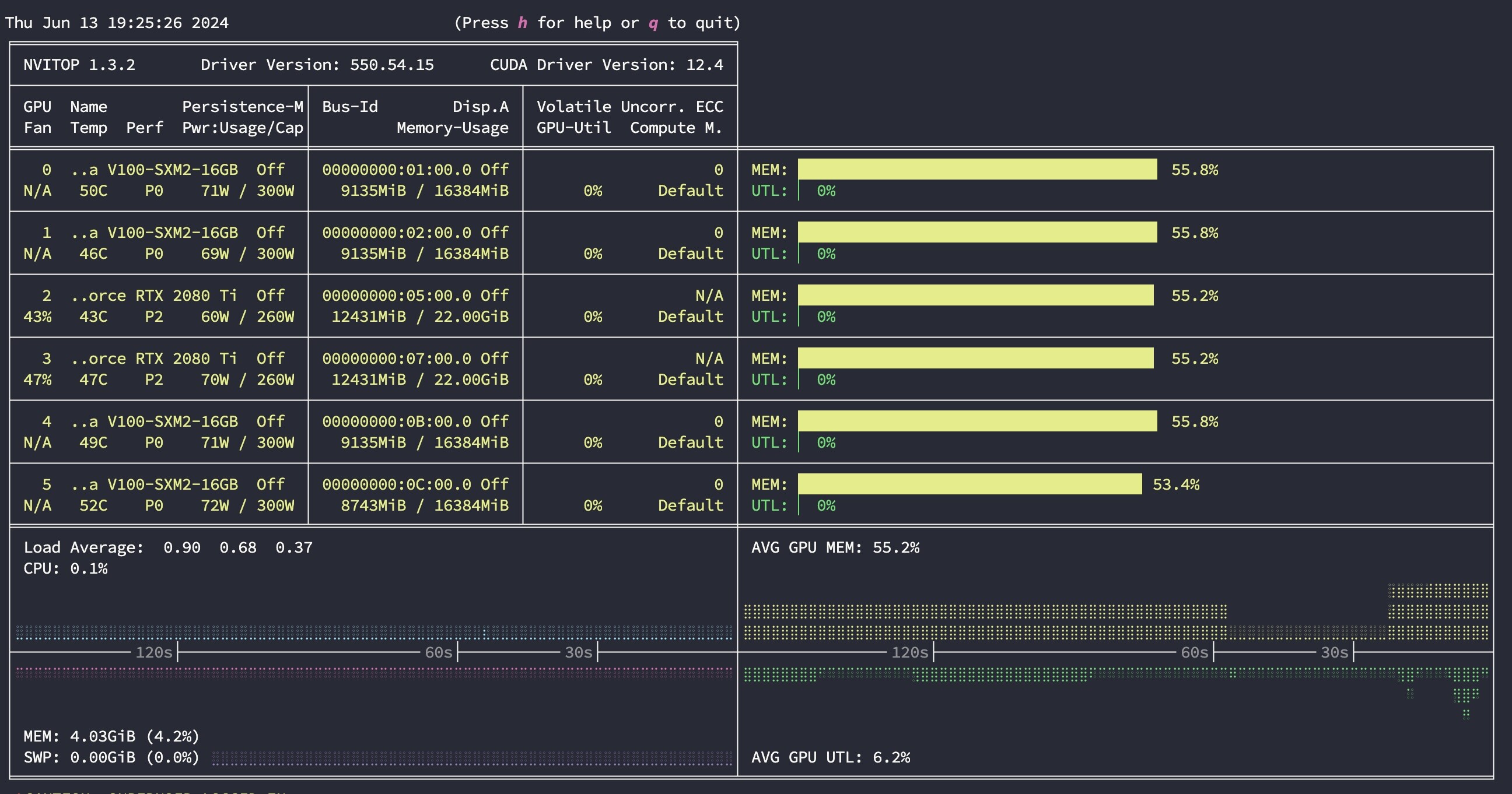Click GPU 2 fan speed 43%
The image size is (1512, 794).
[37, 317]
